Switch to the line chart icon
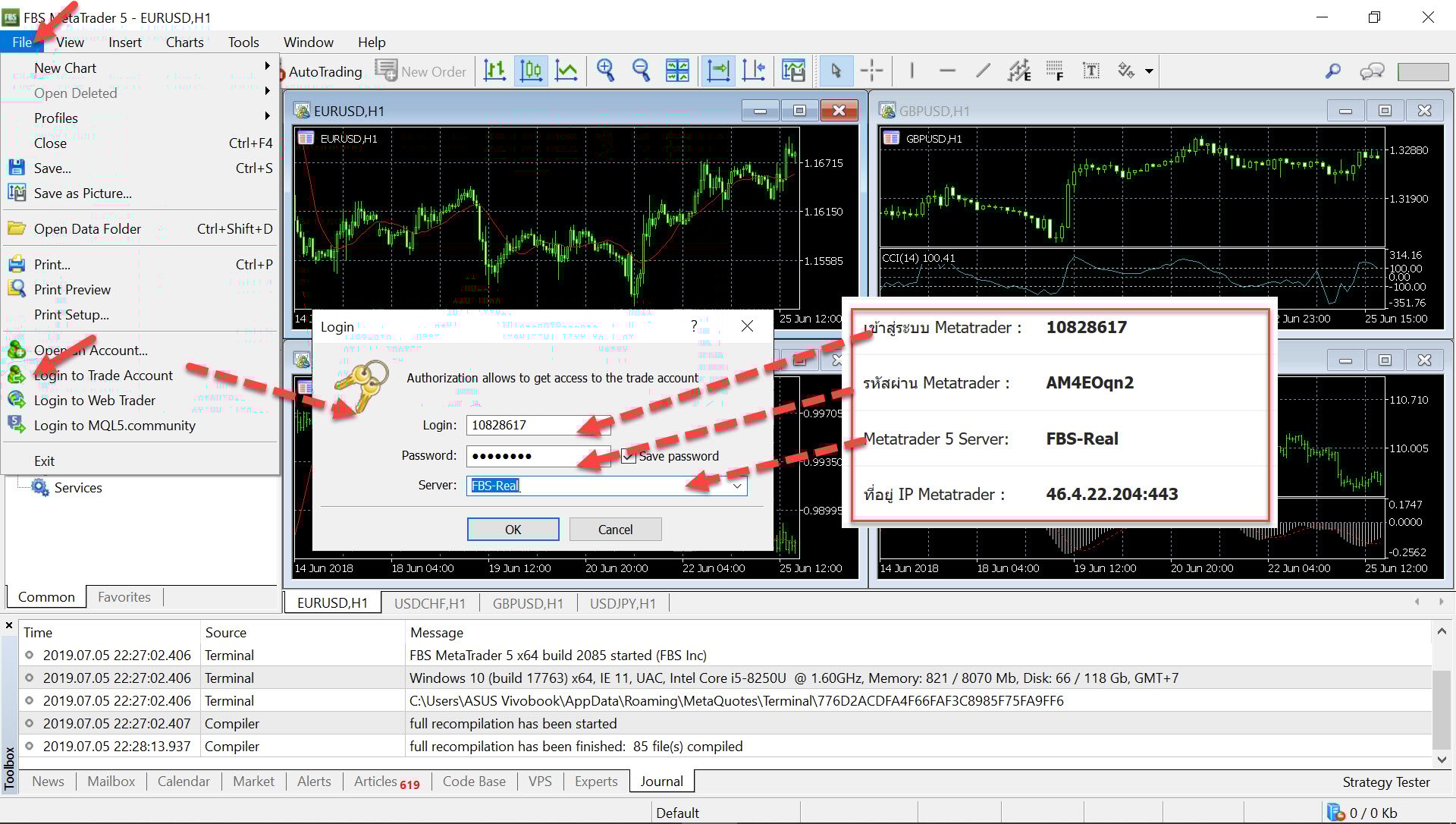1456x824 pixels. tap(566, 71)
